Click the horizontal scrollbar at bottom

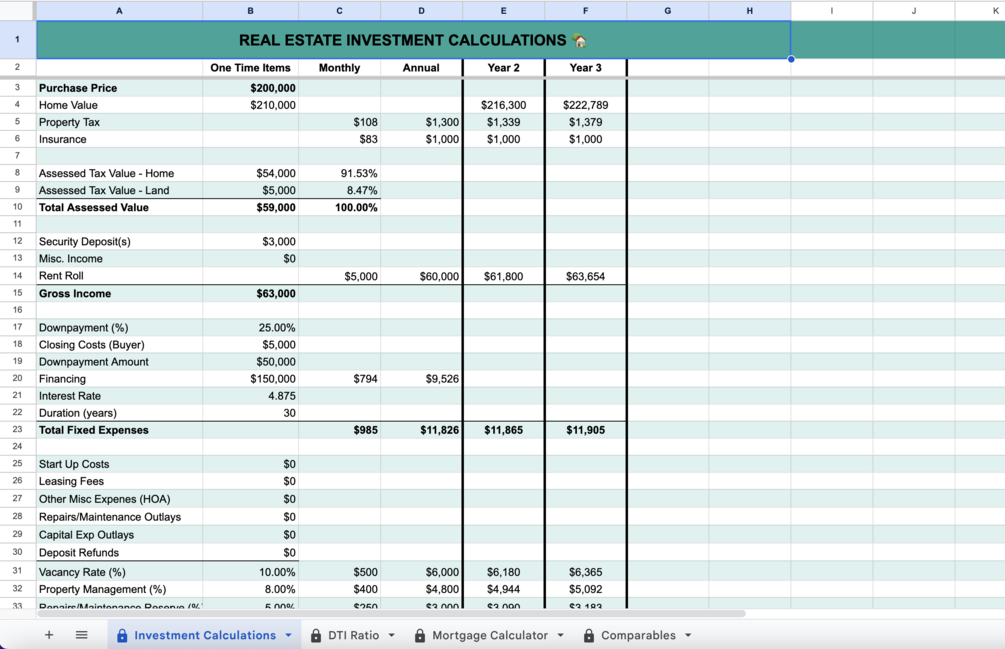pyautogui.click(x=391, y=614)
